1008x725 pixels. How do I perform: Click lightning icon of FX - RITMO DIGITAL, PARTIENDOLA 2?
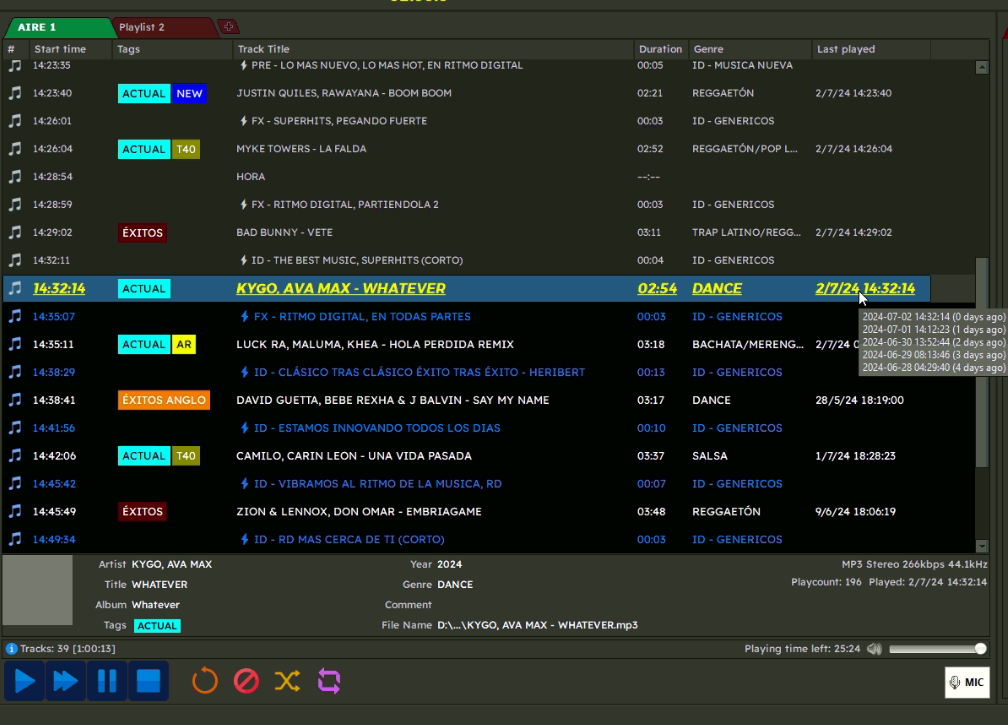coord(244,204)
